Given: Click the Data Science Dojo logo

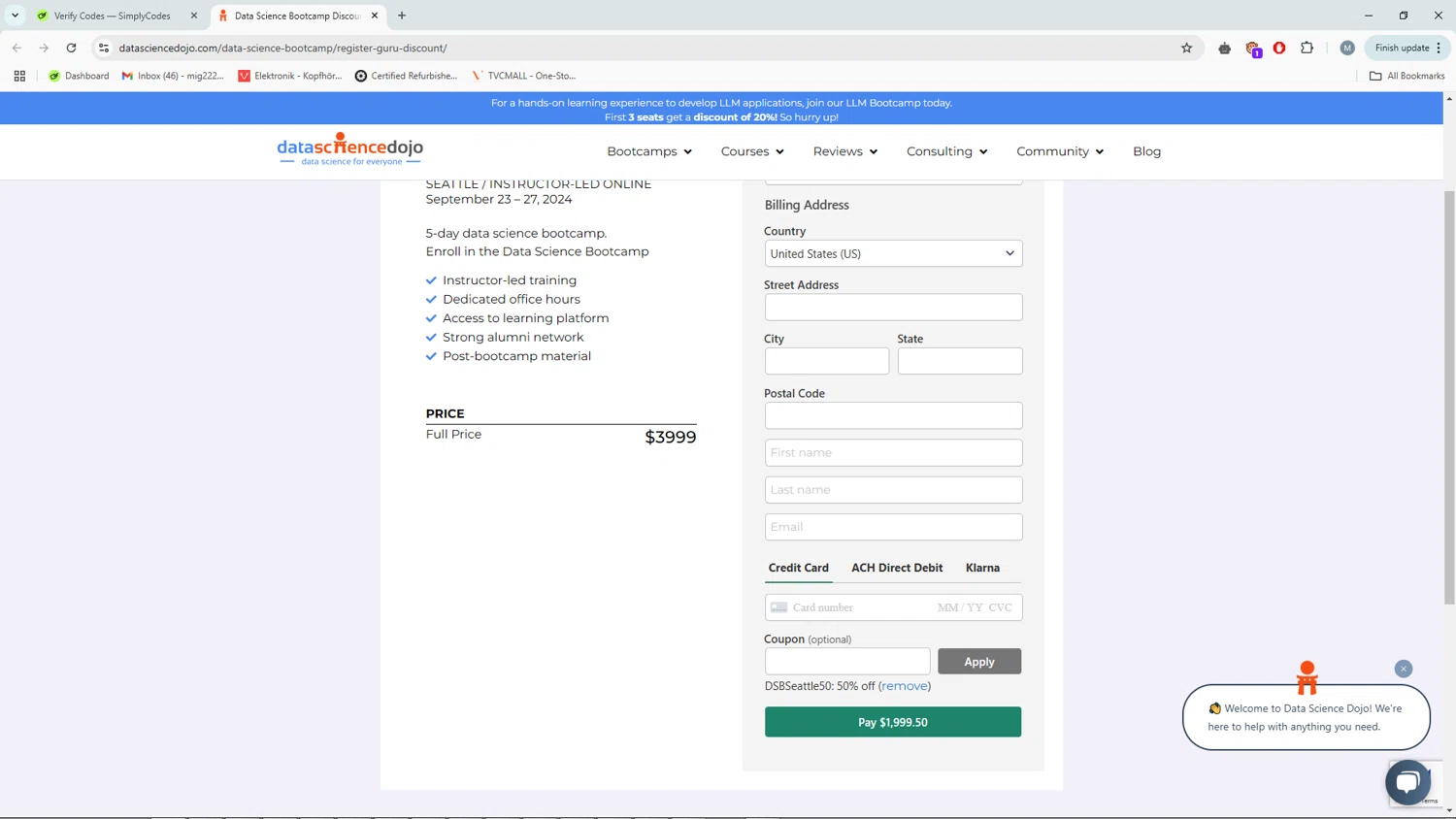Looking at the screenshot, I should coord(350,149).
